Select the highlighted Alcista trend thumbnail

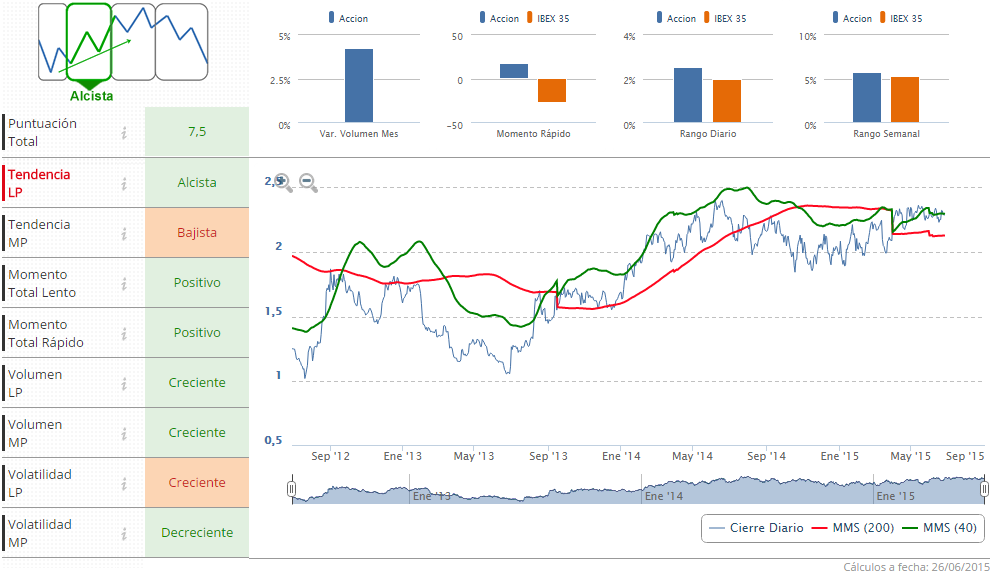89,42
